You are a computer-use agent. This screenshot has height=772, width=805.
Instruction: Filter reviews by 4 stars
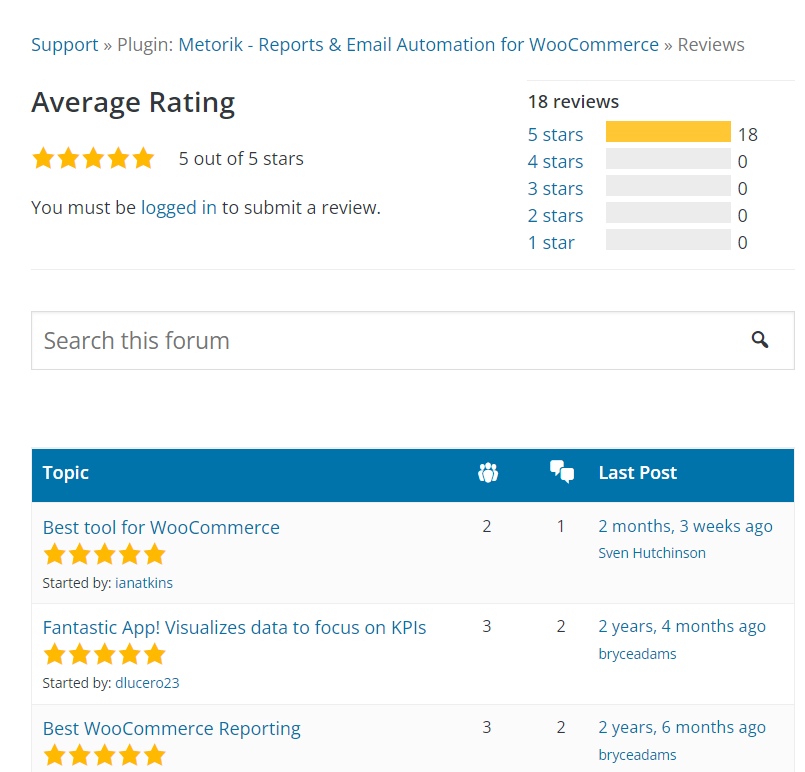tap(555, 162)
